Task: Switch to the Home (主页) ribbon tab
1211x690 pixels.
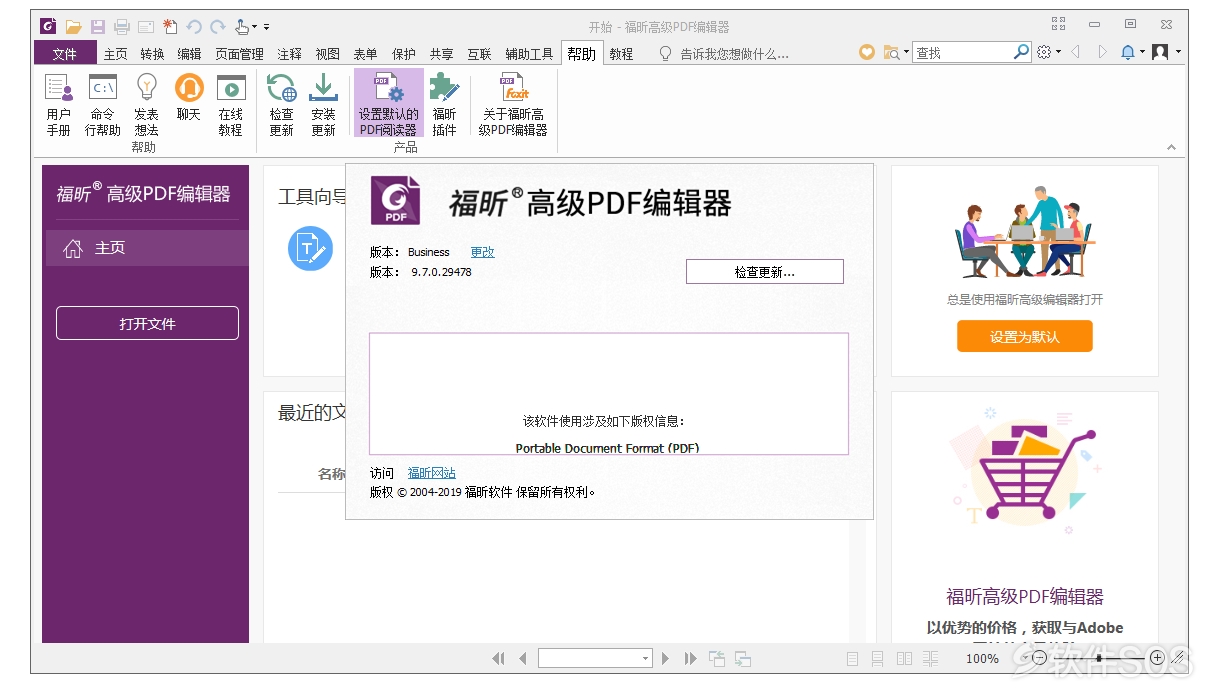Action: 116,54
